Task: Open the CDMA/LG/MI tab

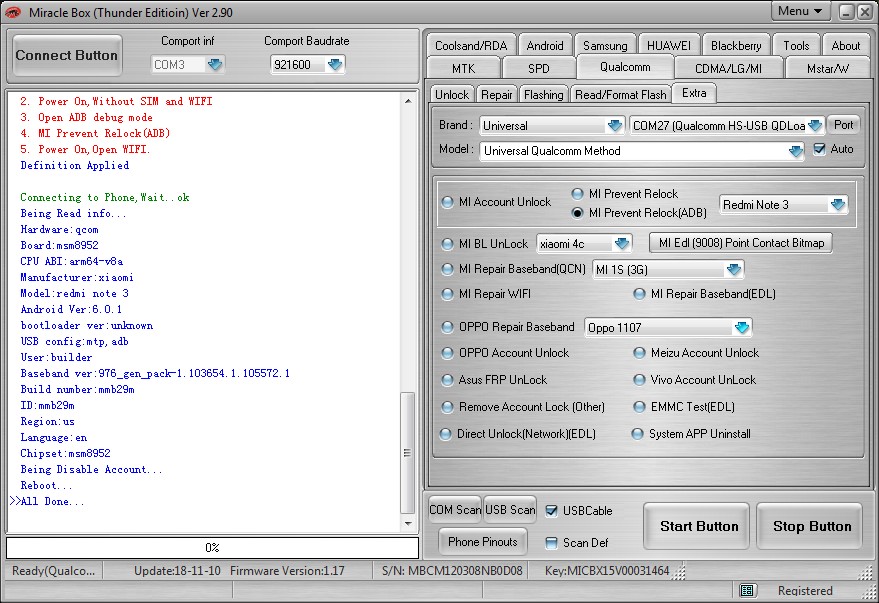Action: tap(728, 68)
